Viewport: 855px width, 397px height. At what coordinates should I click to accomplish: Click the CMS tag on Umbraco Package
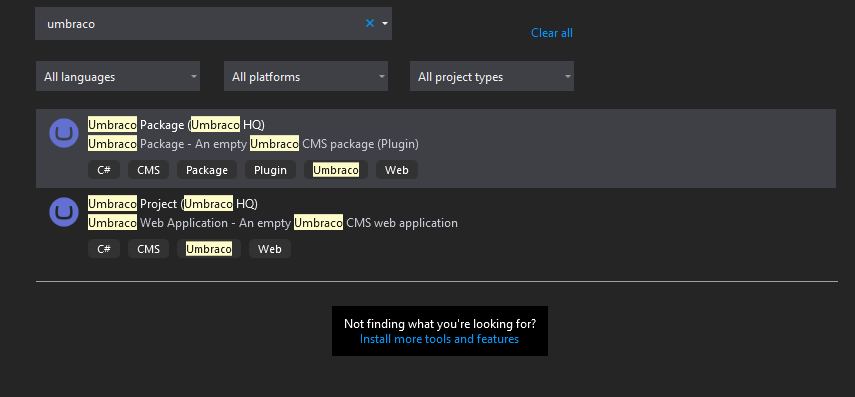coord(148,170)
